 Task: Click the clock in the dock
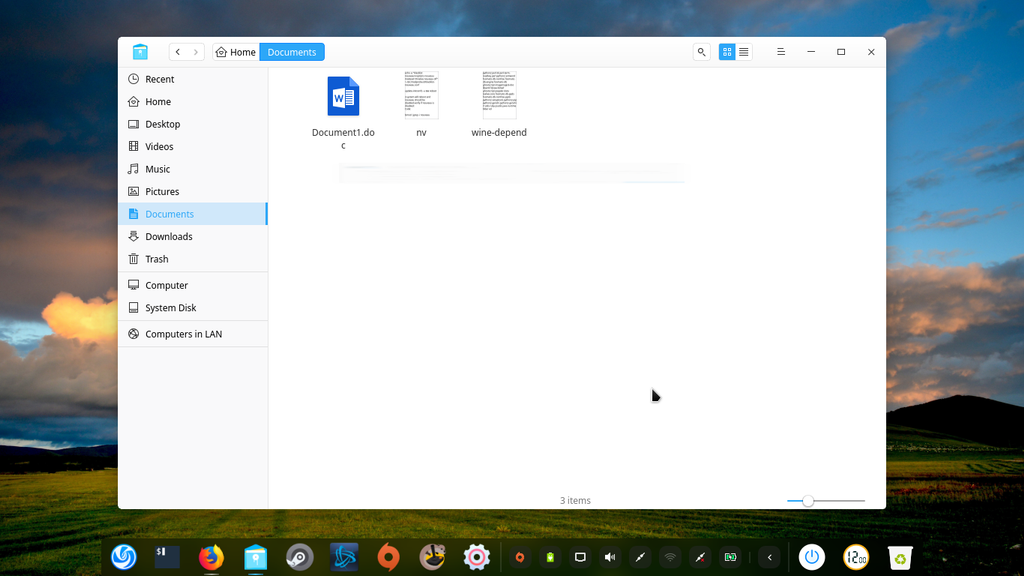pyautogui.click(x=856, y=557)
